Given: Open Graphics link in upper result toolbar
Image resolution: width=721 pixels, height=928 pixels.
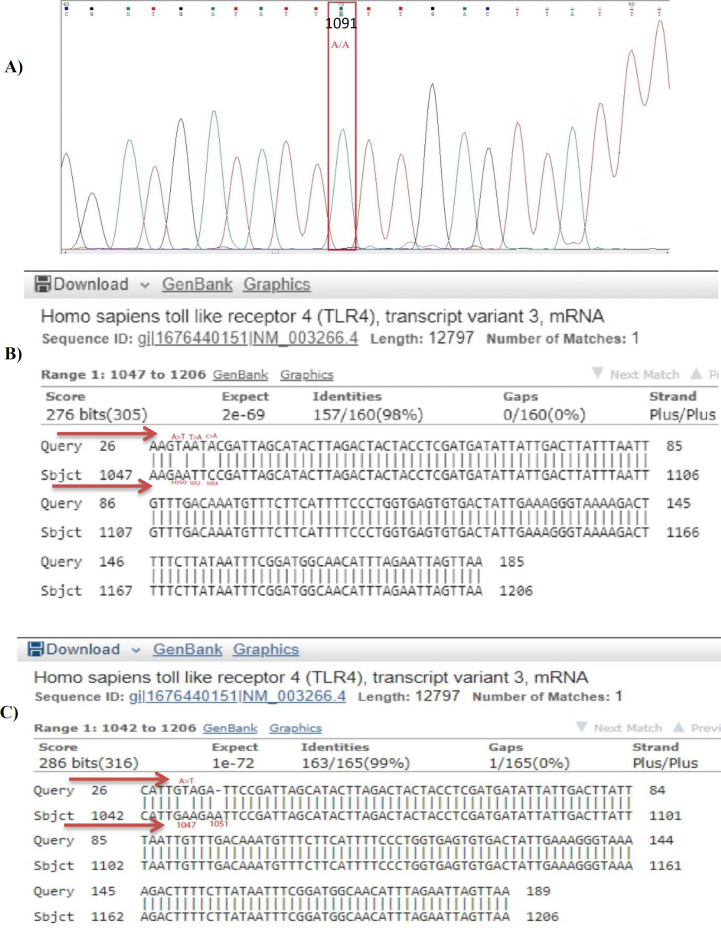Looking at the screenshot, I should [x=277, y=283].
